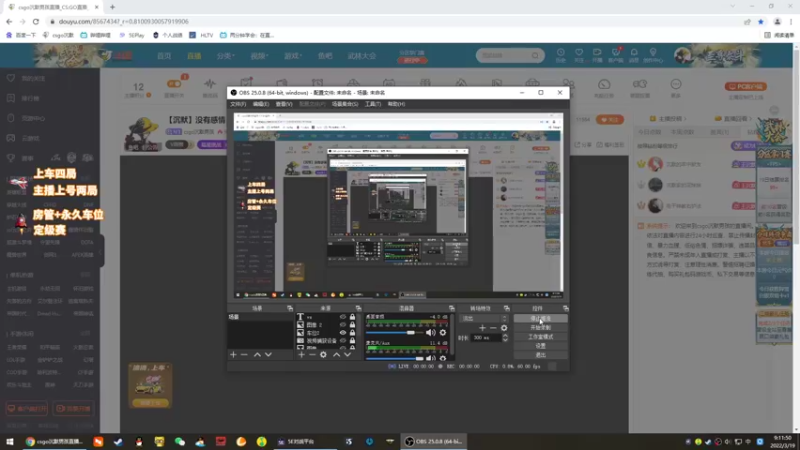800x450 pixels.
Task: Open the 文件(F) menu in OBS
Action: (x=238, y=104)
